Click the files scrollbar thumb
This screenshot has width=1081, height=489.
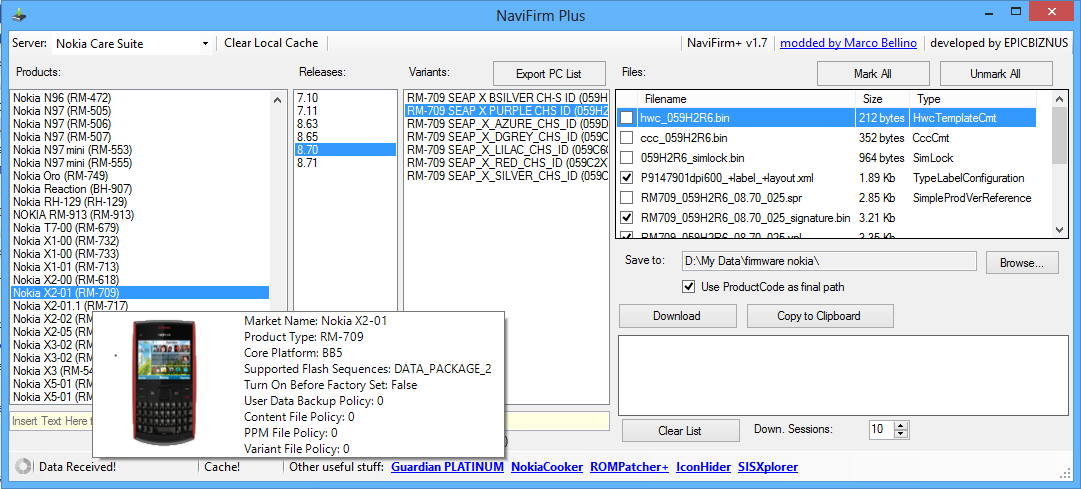click(x=1060, y=136)
